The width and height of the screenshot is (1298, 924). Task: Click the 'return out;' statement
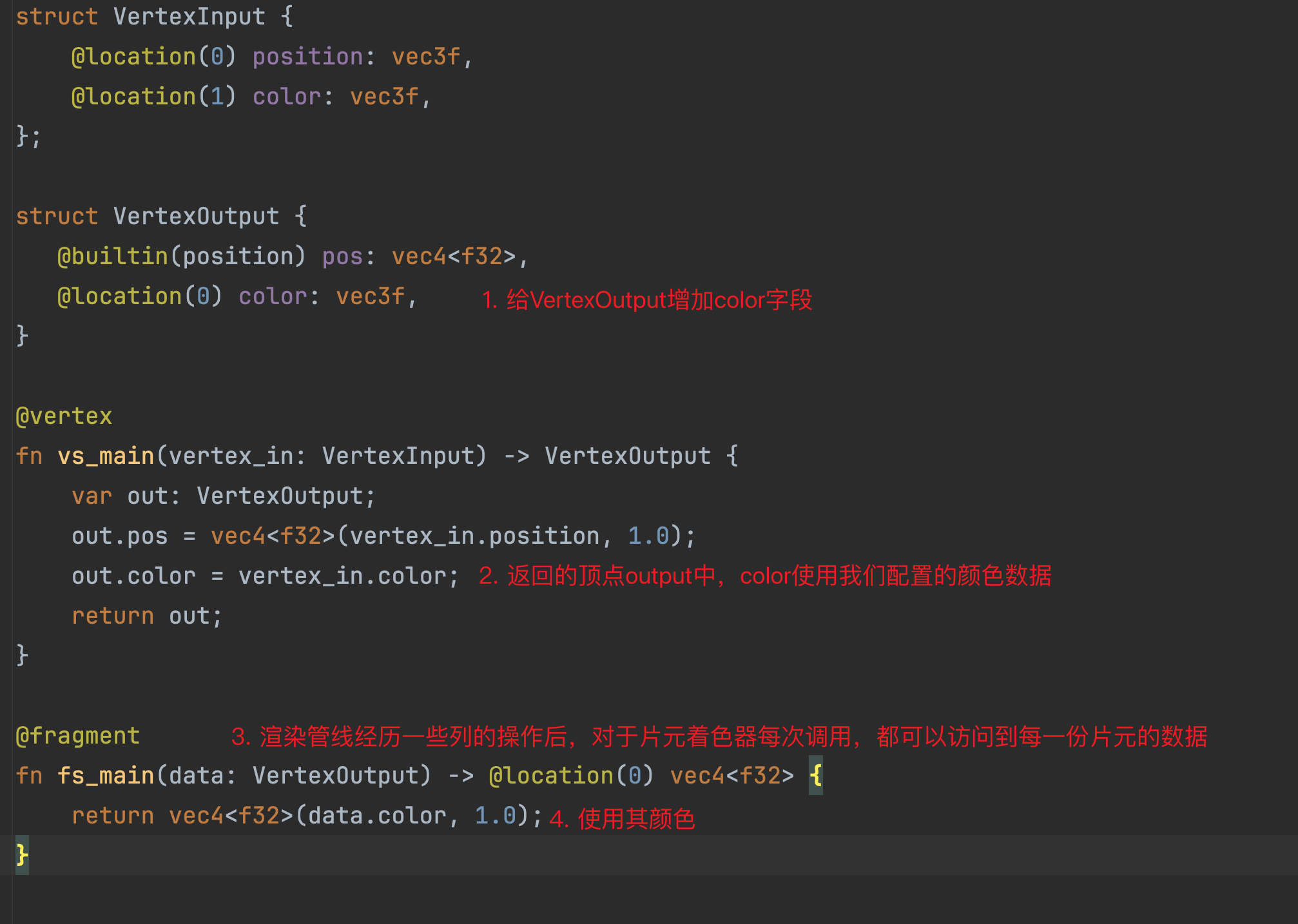click(147, 616)
